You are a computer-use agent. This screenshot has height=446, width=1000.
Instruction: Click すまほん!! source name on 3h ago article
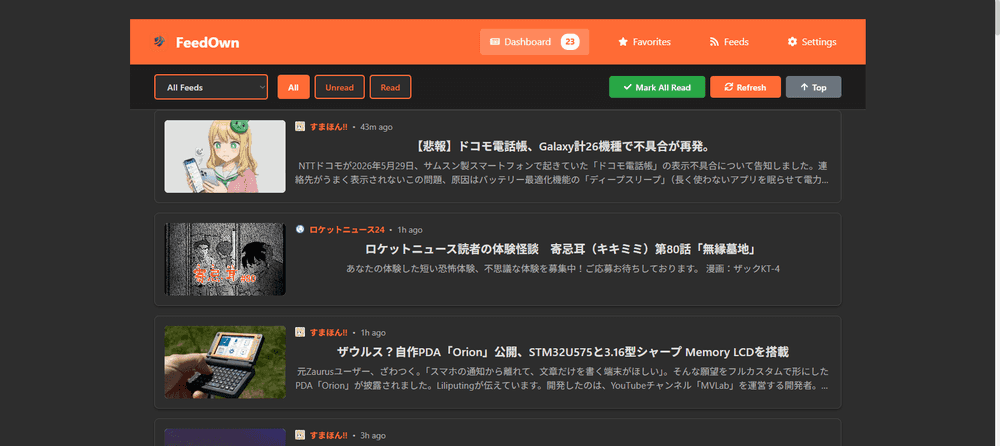tap(328, 435)
